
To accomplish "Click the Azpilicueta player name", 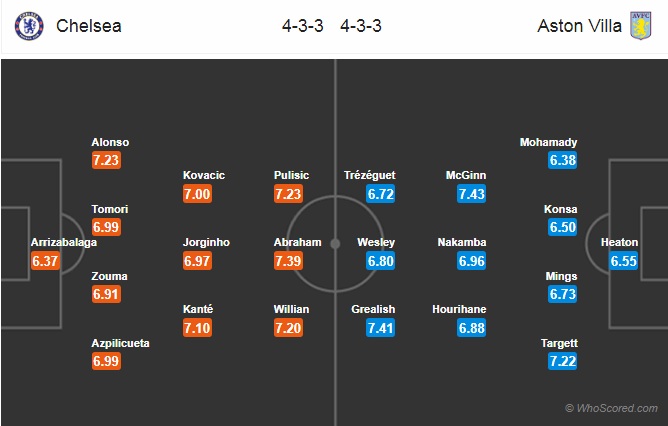I will (120, 343).
